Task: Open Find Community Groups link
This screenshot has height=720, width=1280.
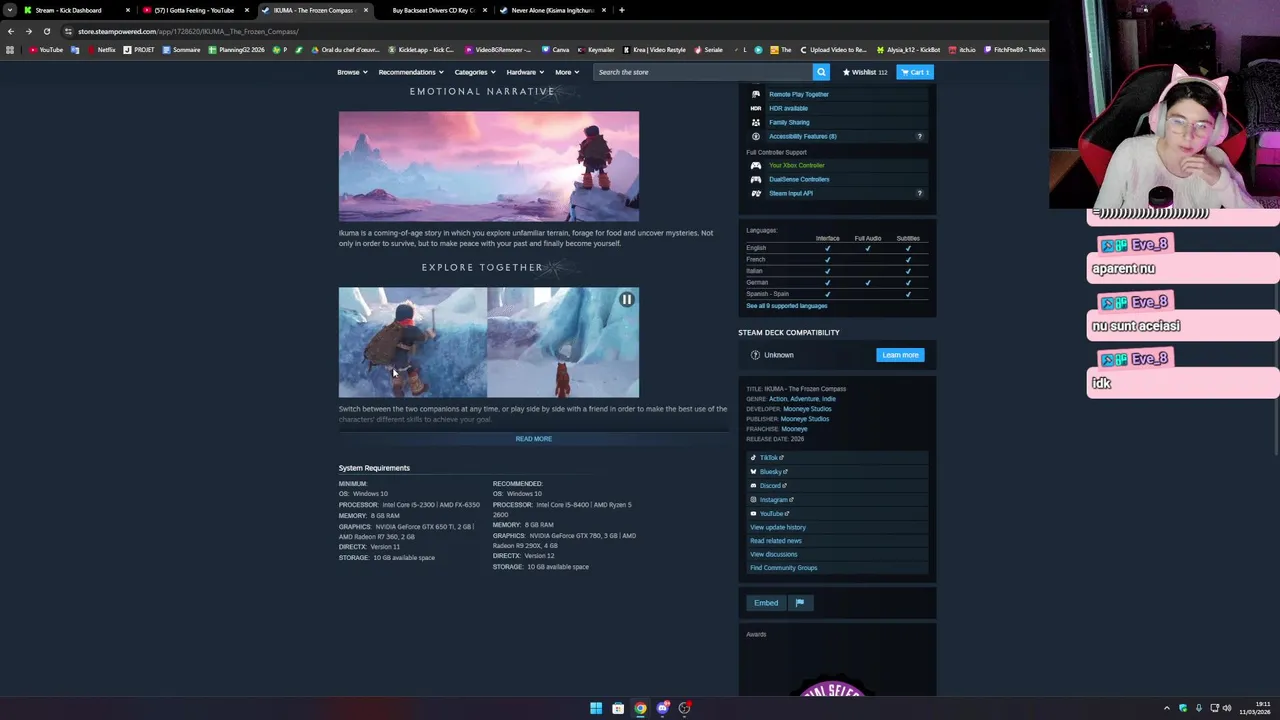Action: pyautogui.click(x=783, y=568)
